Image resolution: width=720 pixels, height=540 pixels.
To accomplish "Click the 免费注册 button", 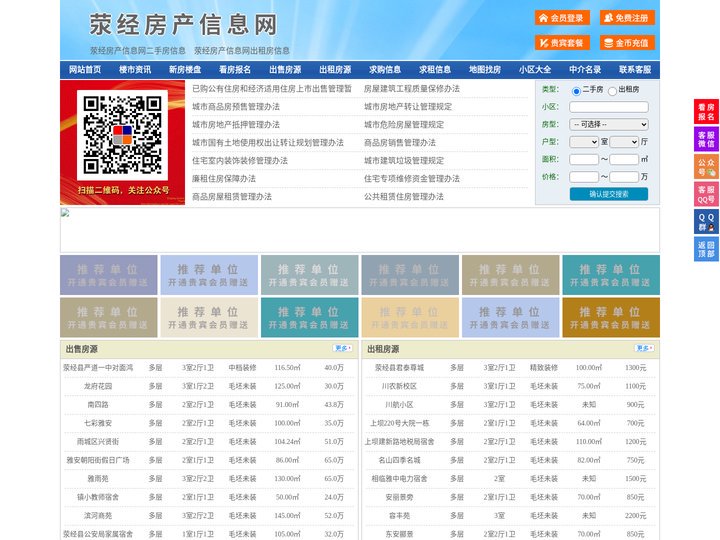I will coord(627,18).
